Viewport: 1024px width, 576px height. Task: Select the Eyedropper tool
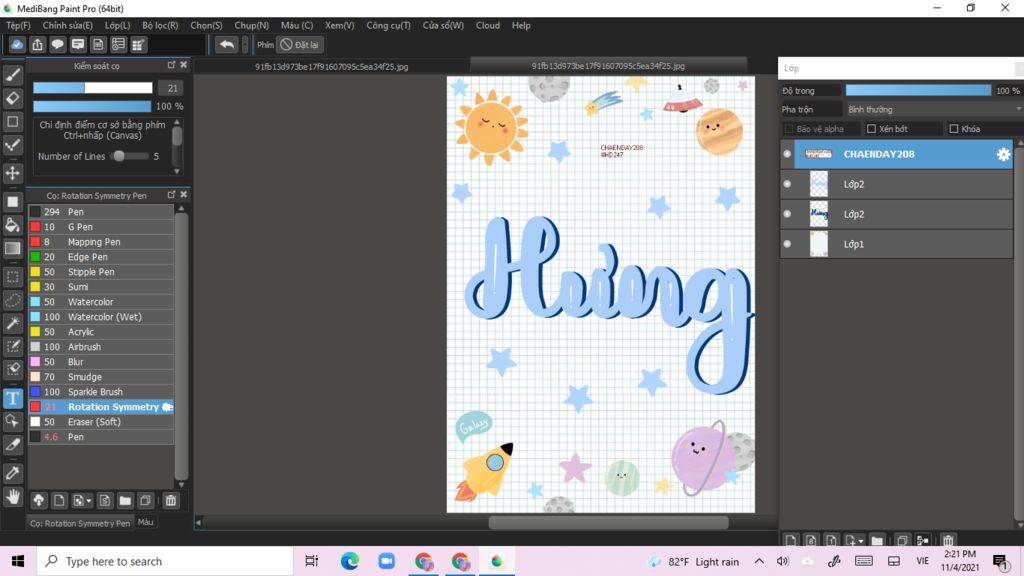pyautogui.click(x=12, y=473)
